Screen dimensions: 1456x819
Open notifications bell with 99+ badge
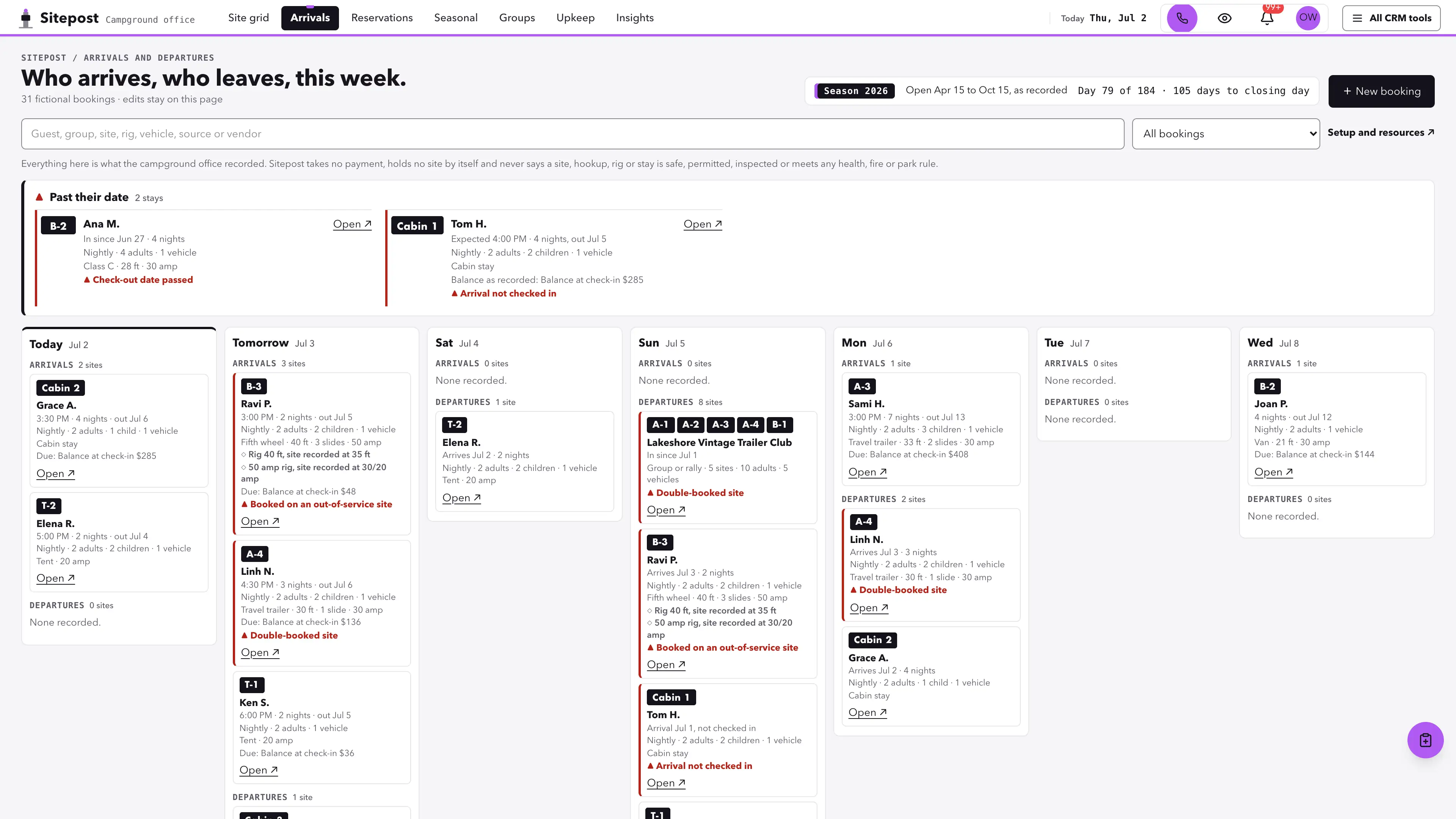1267,18
